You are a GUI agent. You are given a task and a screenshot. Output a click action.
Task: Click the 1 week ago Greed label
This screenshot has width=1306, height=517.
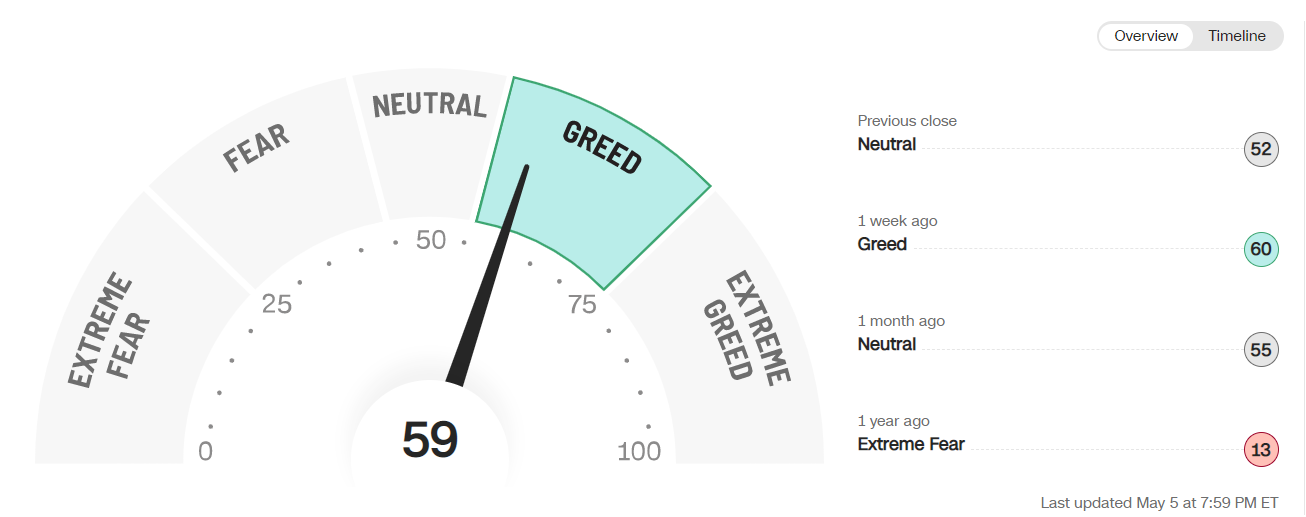point(882,244)
